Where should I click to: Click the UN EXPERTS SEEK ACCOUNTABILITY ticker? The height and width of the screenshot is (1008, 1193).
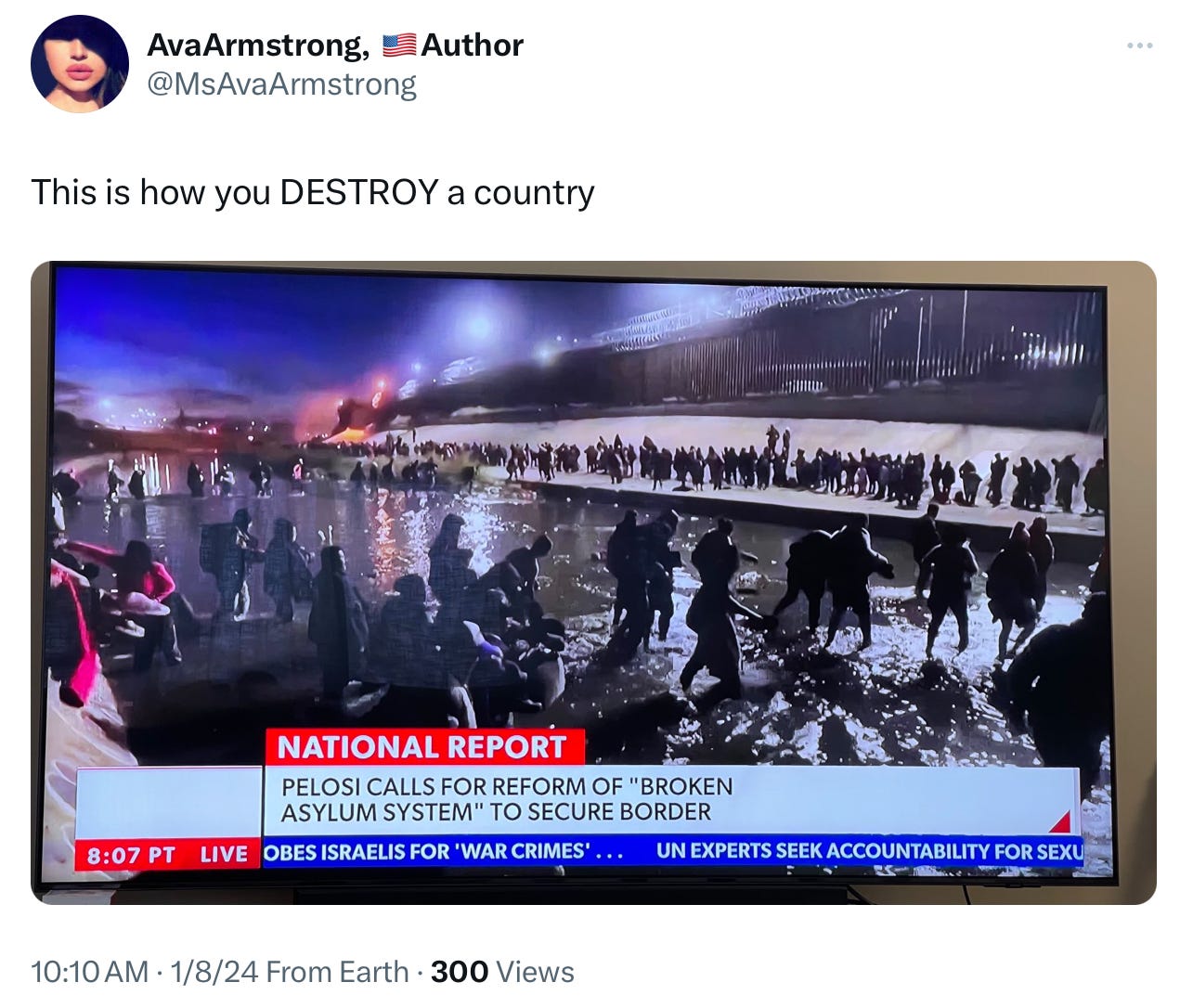tap(869, 850)
